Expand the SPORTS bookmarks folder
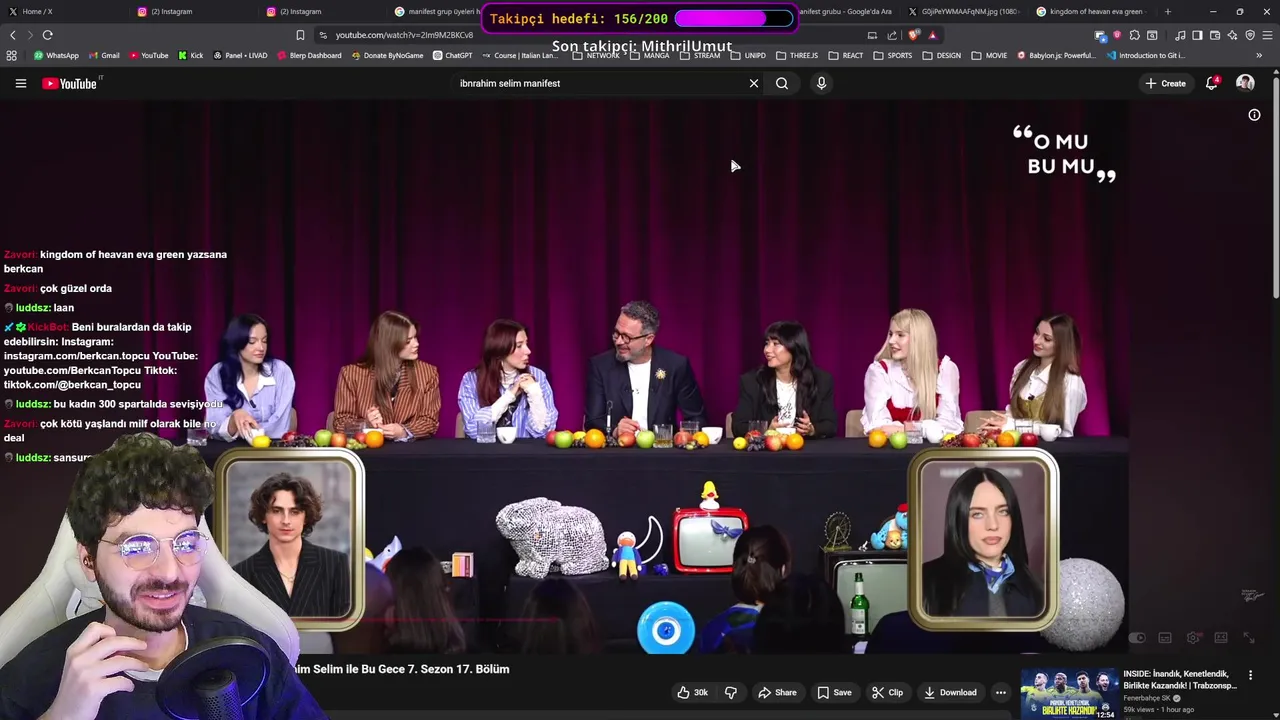Screen dimensions: 1280x720 893,55
